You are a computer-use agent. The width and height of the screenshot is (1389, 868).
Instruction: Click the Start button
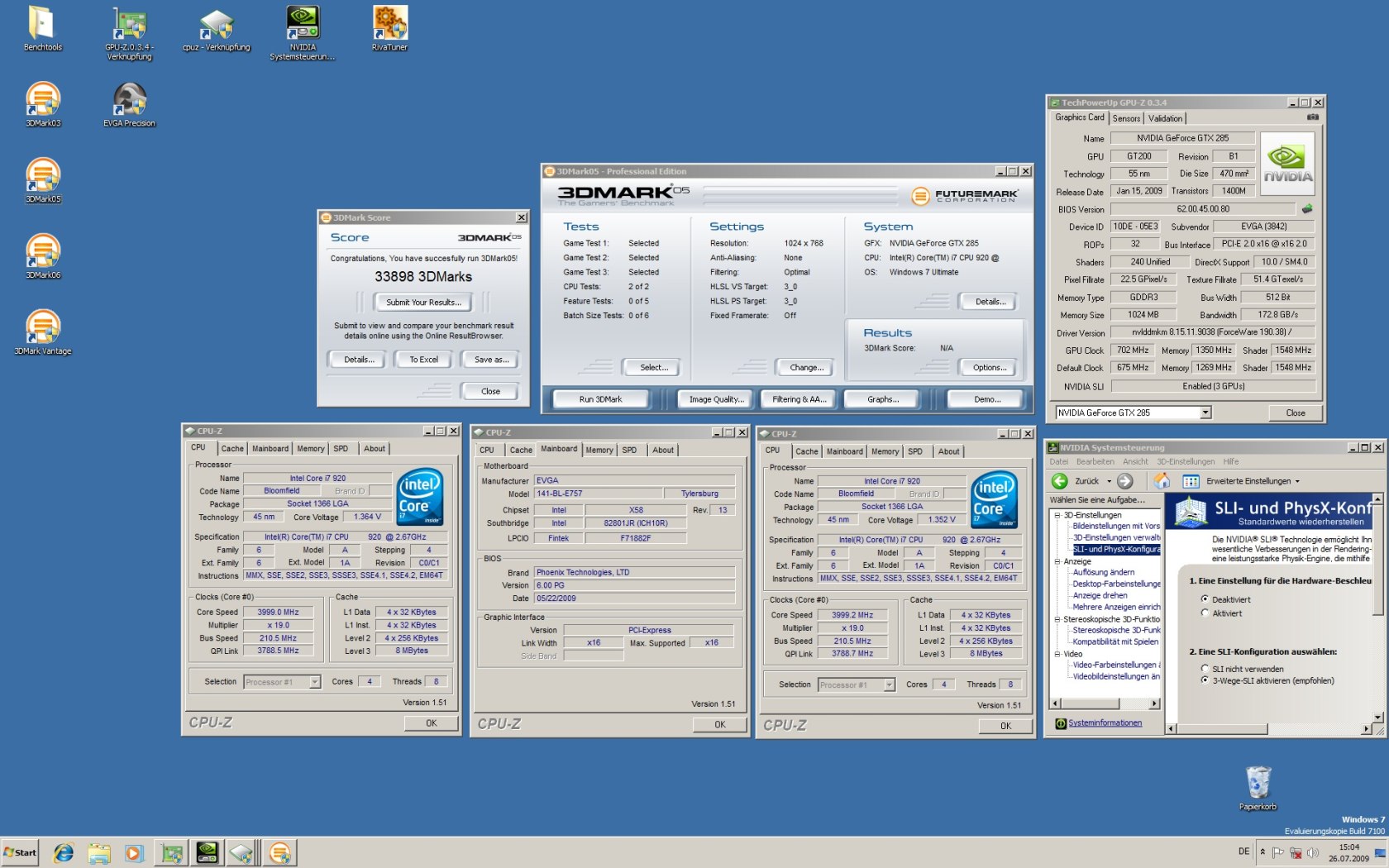[x=21, y=852]
